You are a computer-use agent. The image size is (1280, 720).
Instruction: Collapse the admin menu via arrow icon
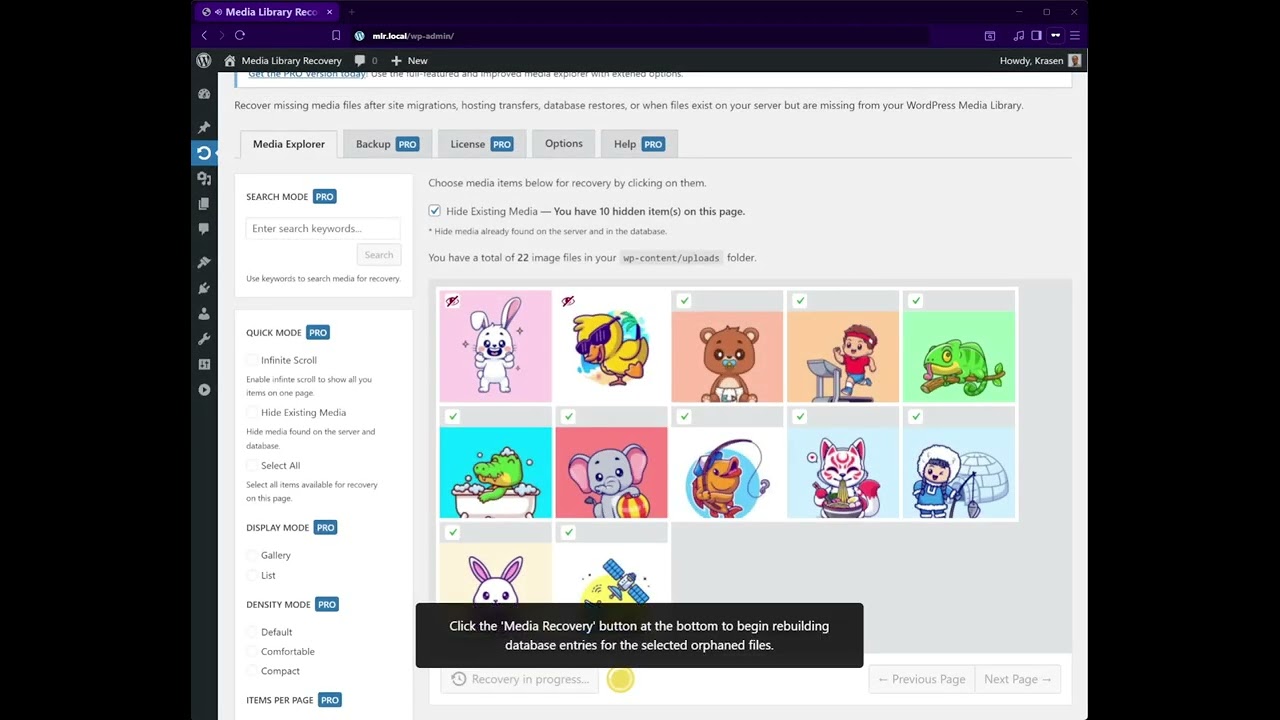coord(204,390)
